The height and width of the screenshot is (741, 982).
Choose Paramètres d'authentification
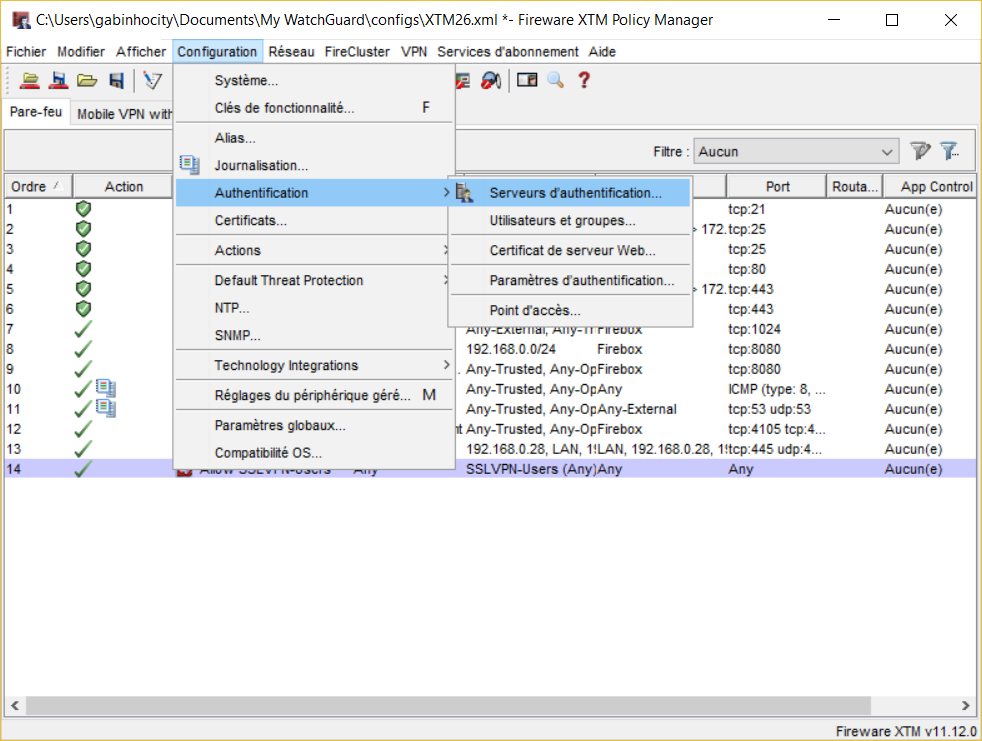click(x=571, y=281)
